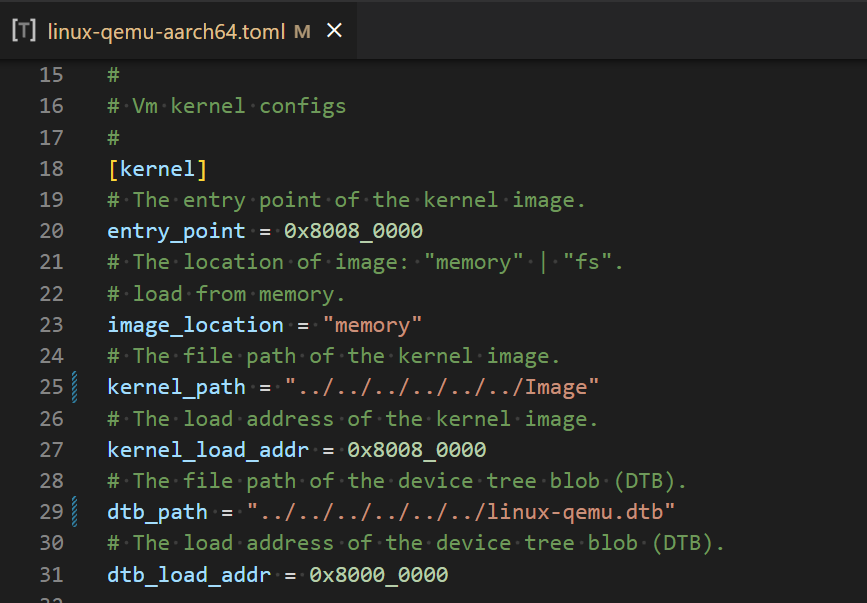
Task: Close the linux-qemu-aarch64.toml tab
Action: click(335, 30)
